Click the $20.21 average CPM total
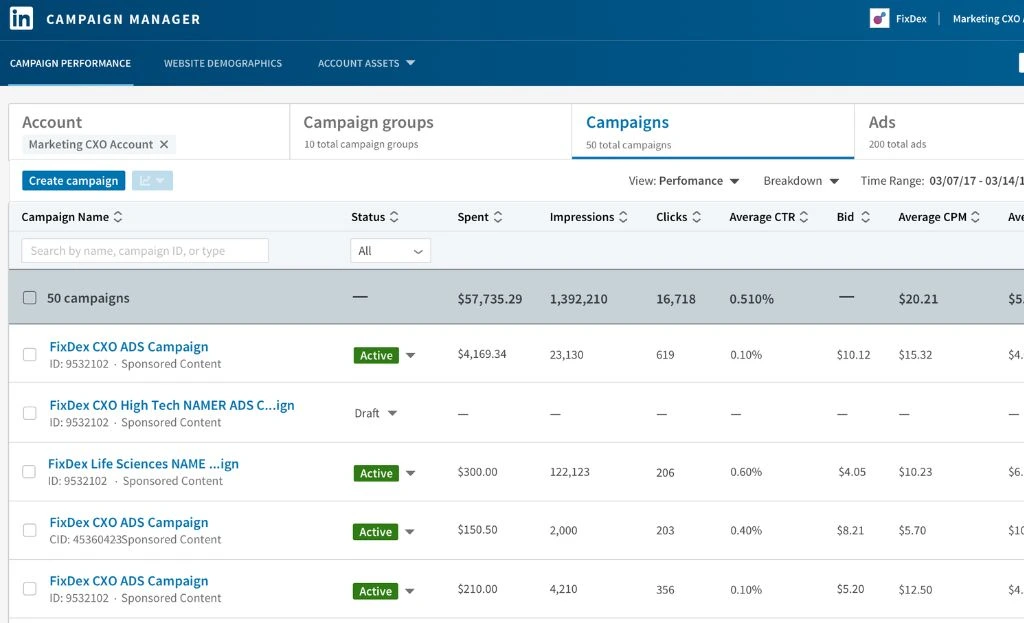The width and height of the screenshot is (1024, 623). (x=918, y=299)
